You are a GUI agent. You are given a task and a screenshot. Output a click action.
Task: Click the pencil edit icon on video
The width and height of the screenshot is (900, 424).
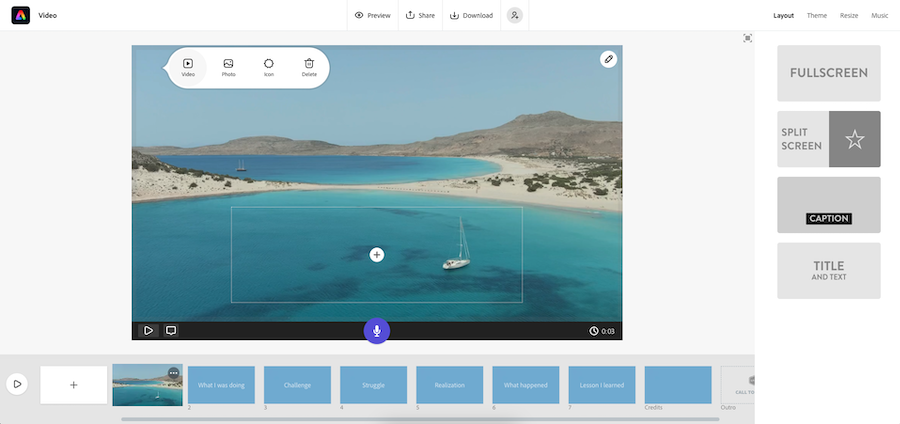[x=608, y=59]
